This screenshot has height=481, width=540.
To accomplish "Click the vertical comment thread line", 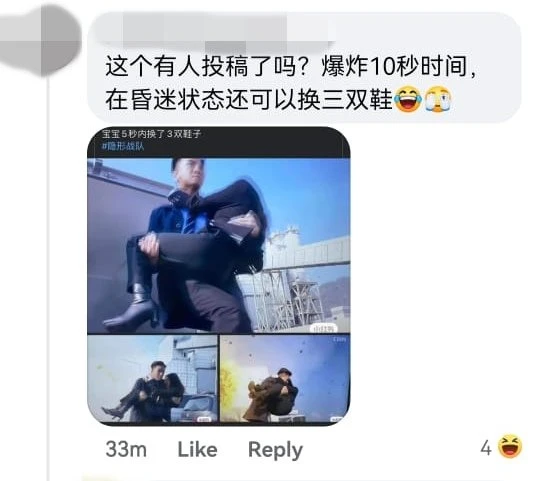I will point(48,277).
